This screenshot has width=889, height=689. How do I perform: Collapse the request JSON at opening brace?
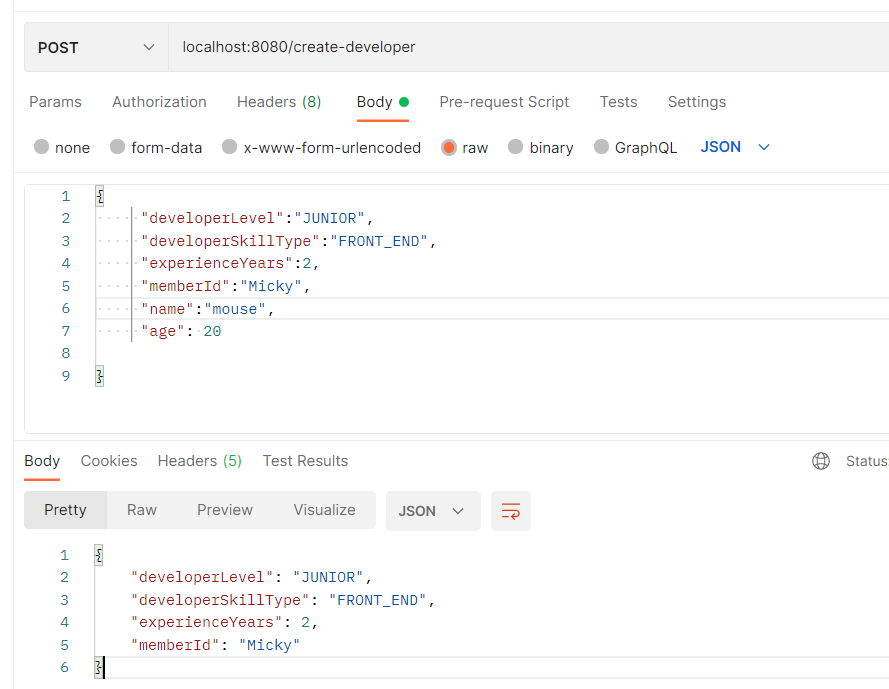coord(100,196)
